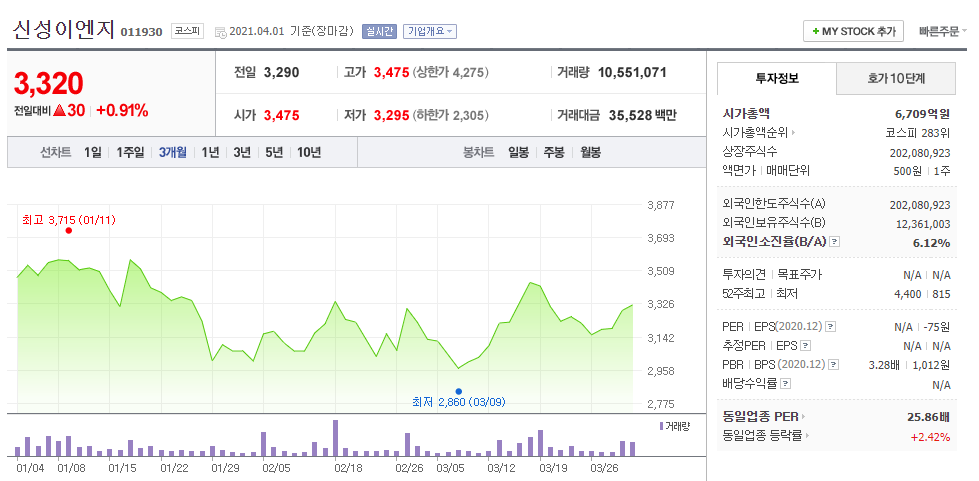Click the question mark icon next to 외국인소진율(B/A)

[835, 242]
